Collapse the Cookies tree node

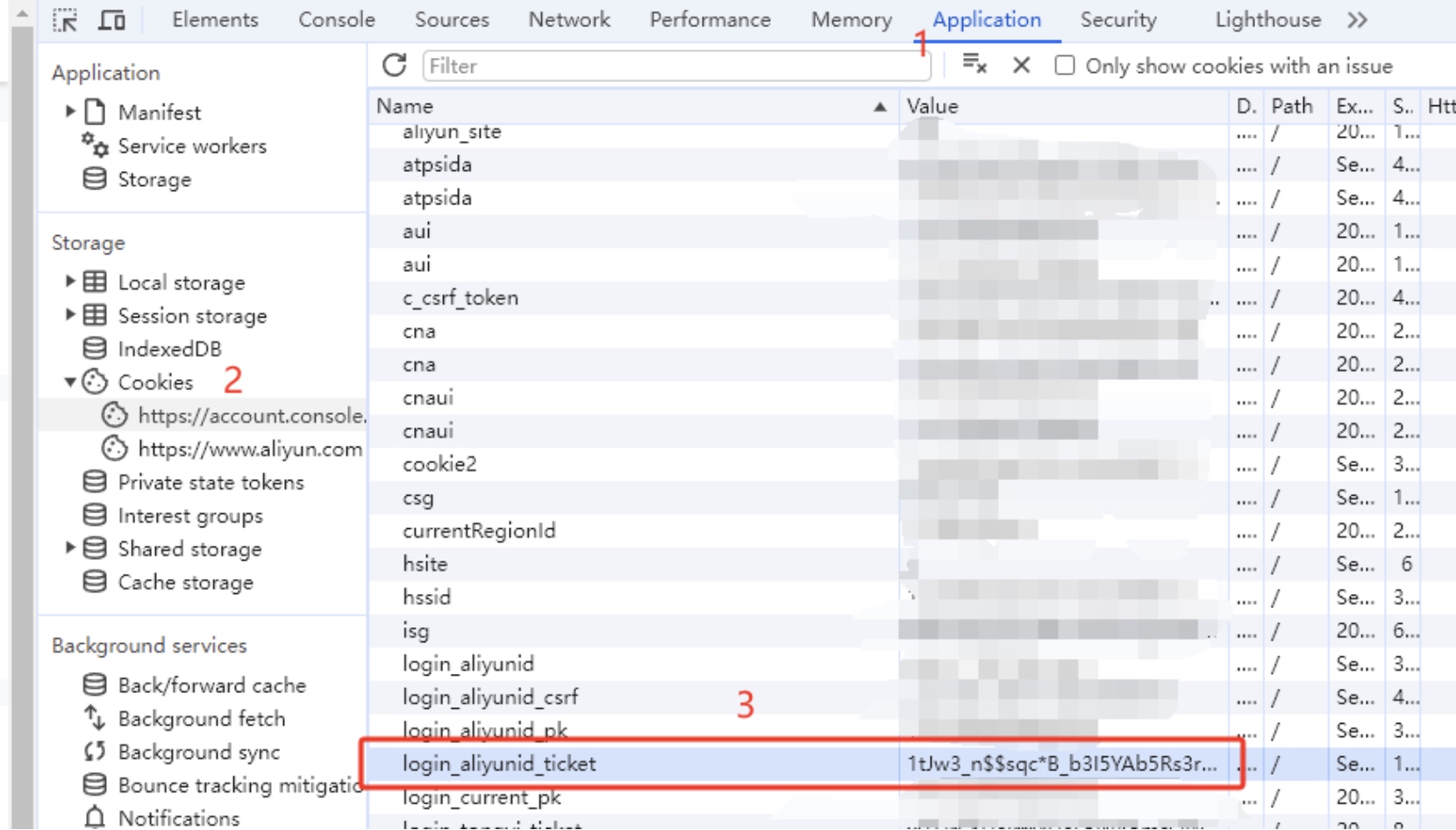click(70, 382)
